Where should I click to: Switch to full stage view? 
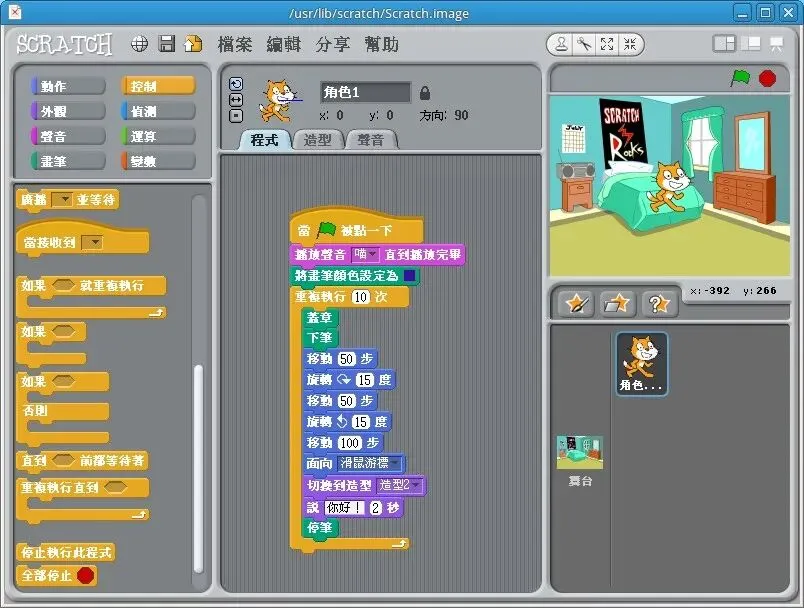tap(751, 44)
